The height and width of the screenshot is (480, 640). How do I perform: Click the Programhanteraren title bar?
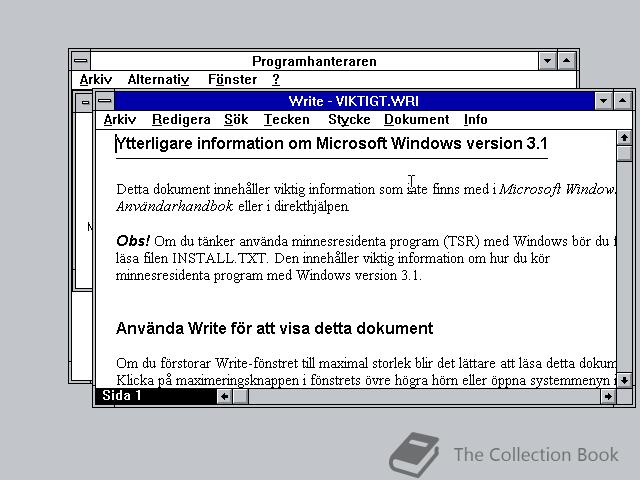tap(314, 61)
